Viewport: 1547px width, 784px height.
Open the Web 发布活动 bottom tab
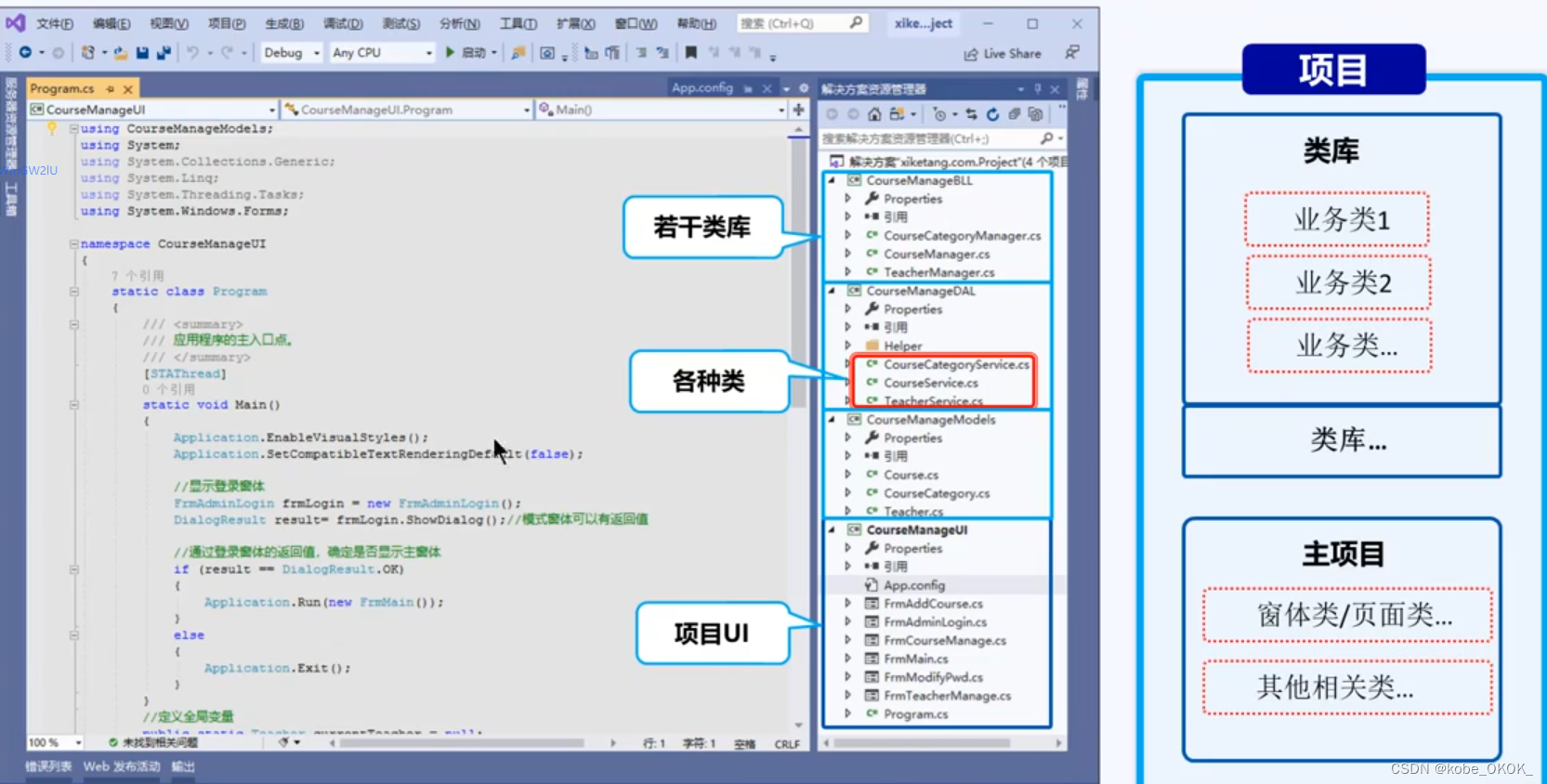pyautogui.click(x=122, y=766)
